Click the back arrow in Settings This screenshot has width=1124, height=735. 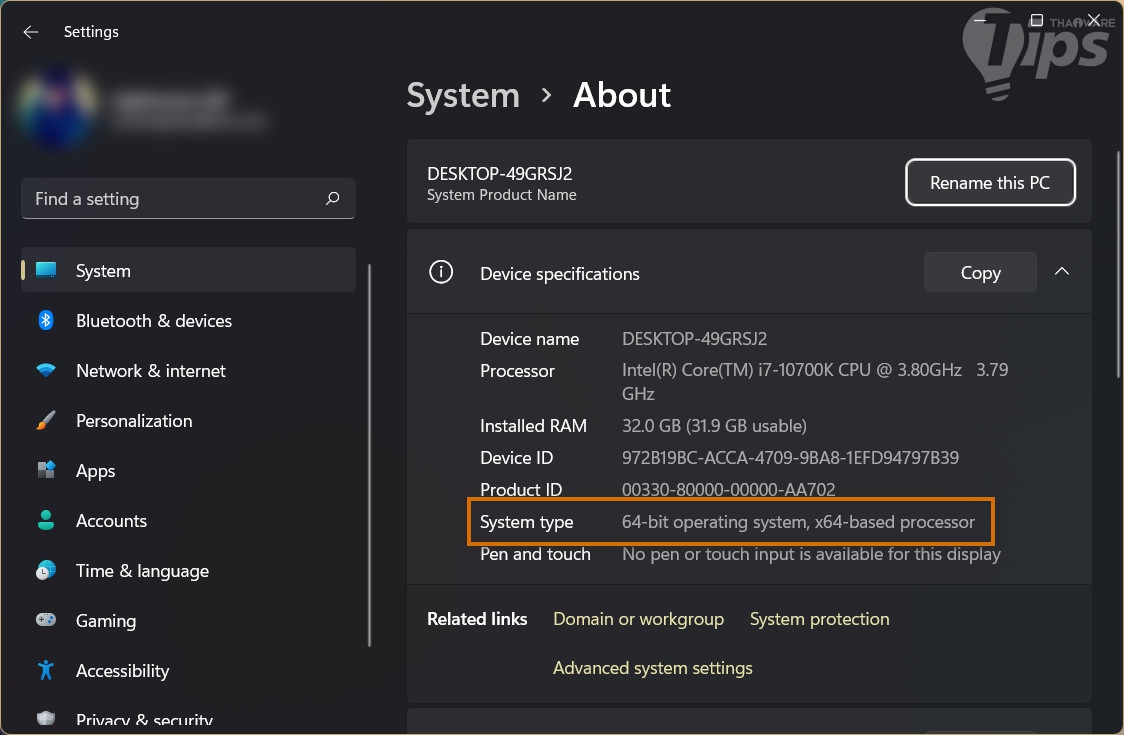pyautogui.click(x=31, y=32)
